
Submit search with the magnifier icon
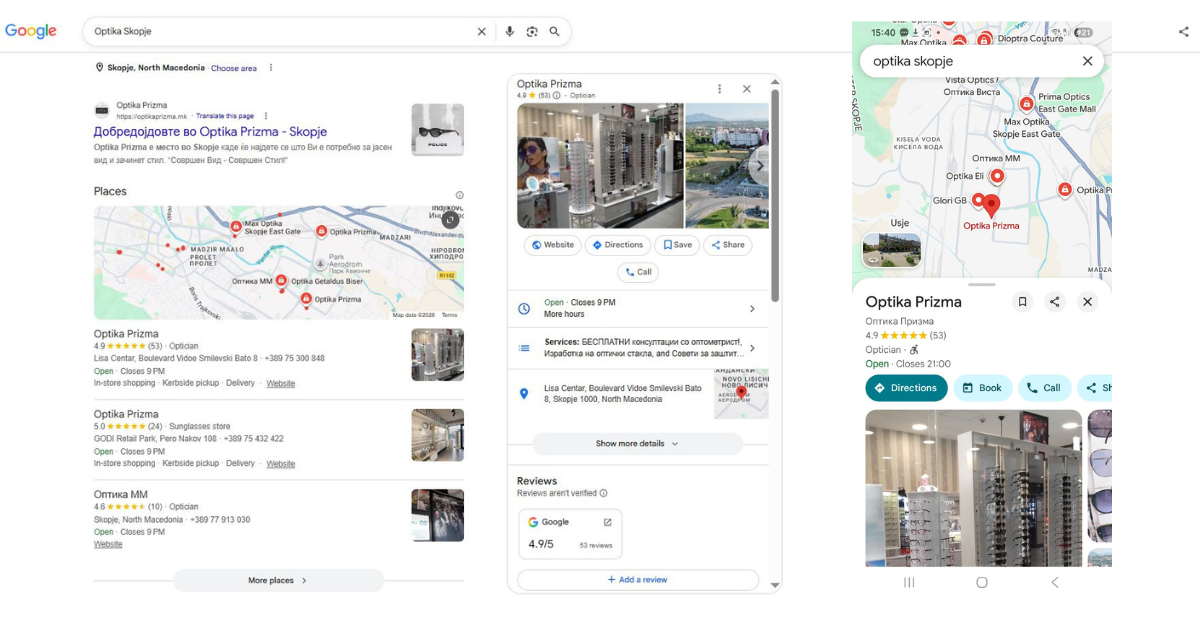555,32
